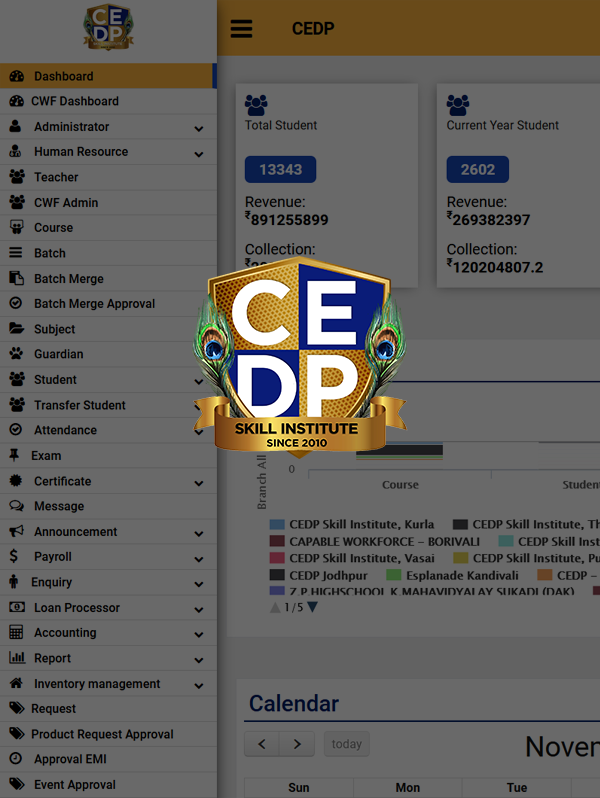Click the 13343 total student badge
The image size is (600, 798).
coord(280,169)
